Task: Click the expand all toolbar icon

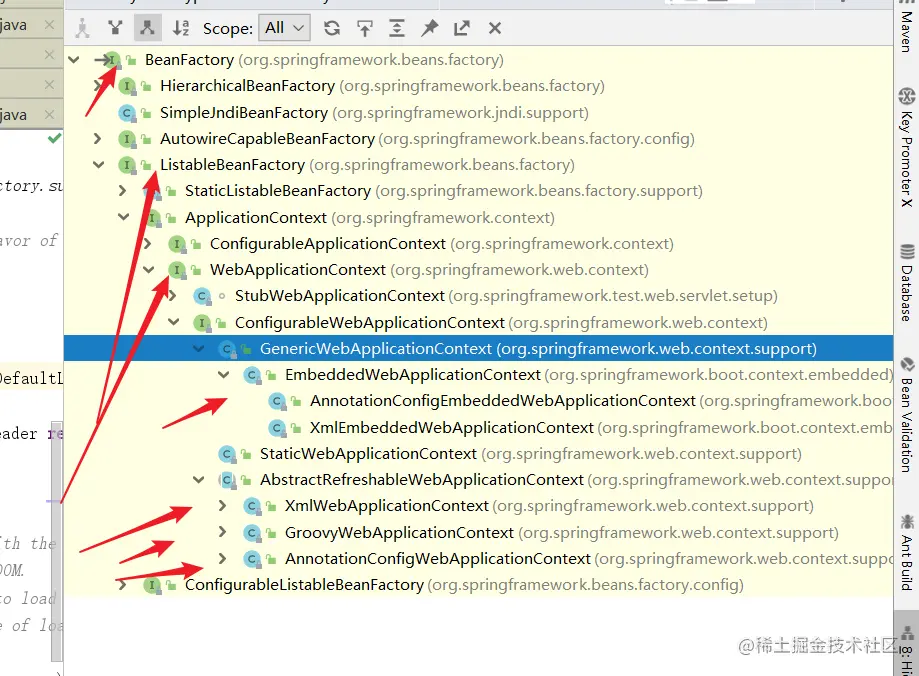Action: tap(397, 28)
